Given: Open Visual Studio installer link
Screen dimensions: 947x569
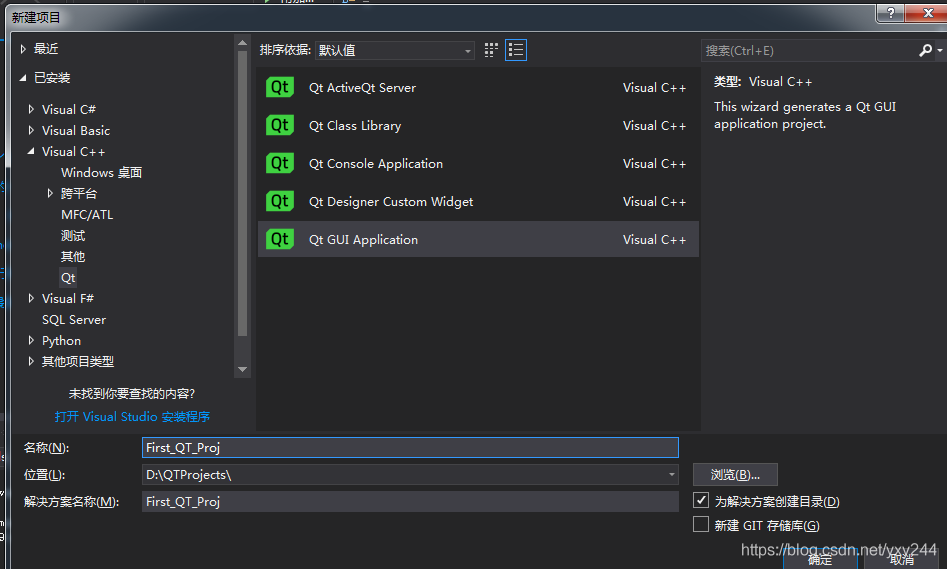Looking at the screenshot, I should [x=132, y=417].
